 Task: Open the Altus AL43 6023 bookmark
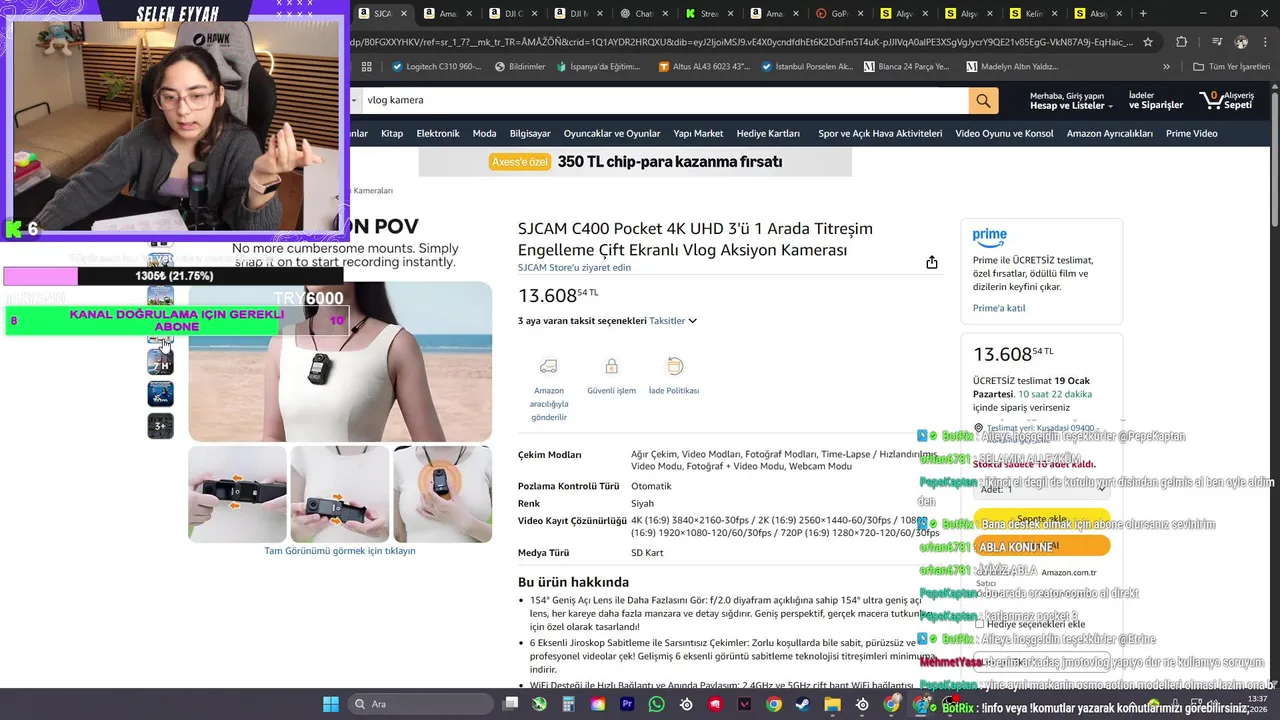pos(704,67)
